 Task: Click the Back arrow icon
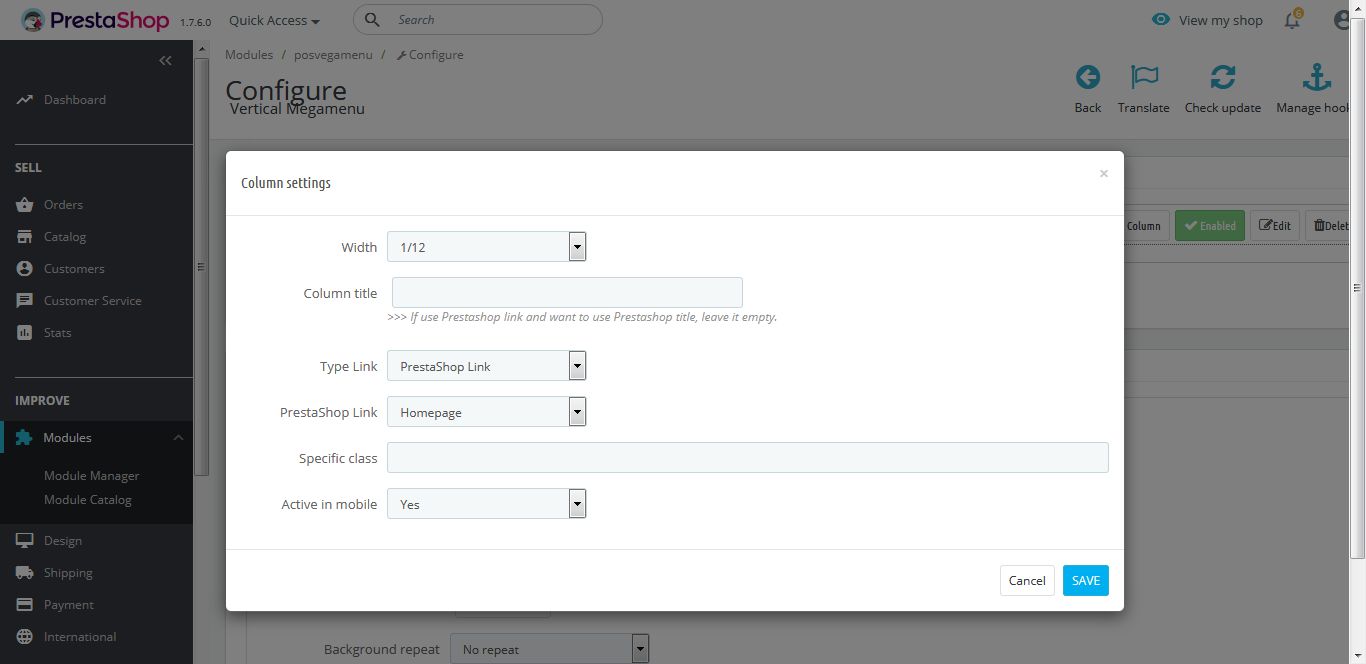click(1087, 78)
